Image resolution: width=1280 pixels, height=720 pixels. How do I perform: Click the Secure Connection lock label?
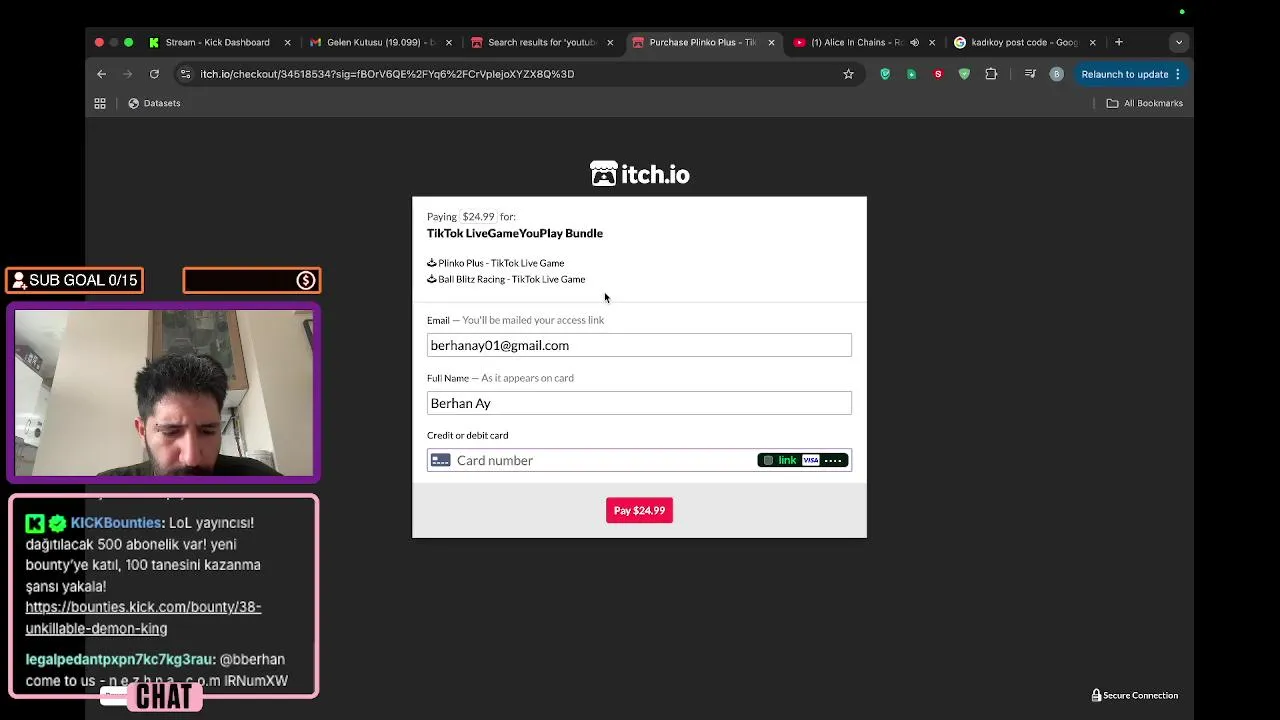click(1134, 695)
